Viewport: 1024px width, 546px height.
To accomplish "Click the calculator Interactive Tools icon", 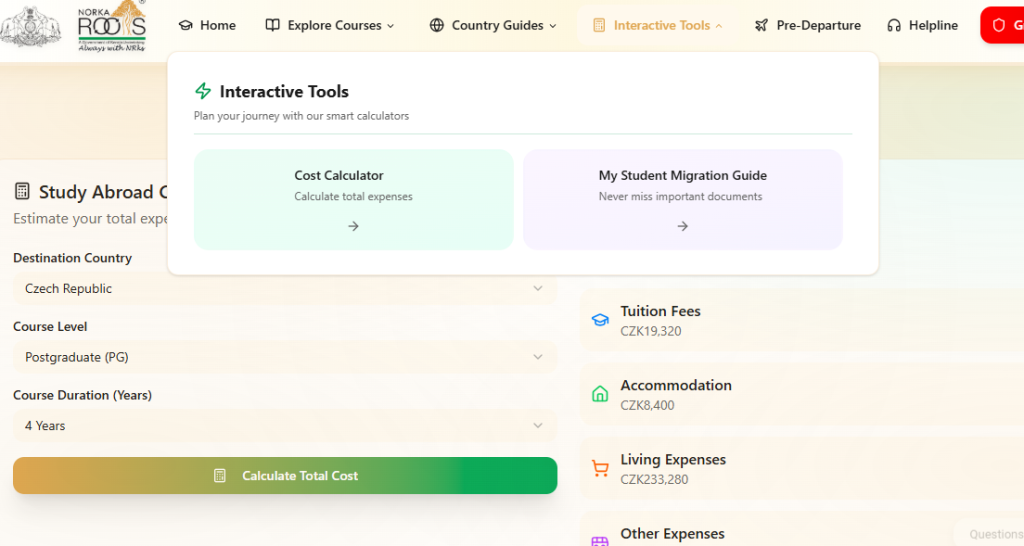I will (599, 25).
